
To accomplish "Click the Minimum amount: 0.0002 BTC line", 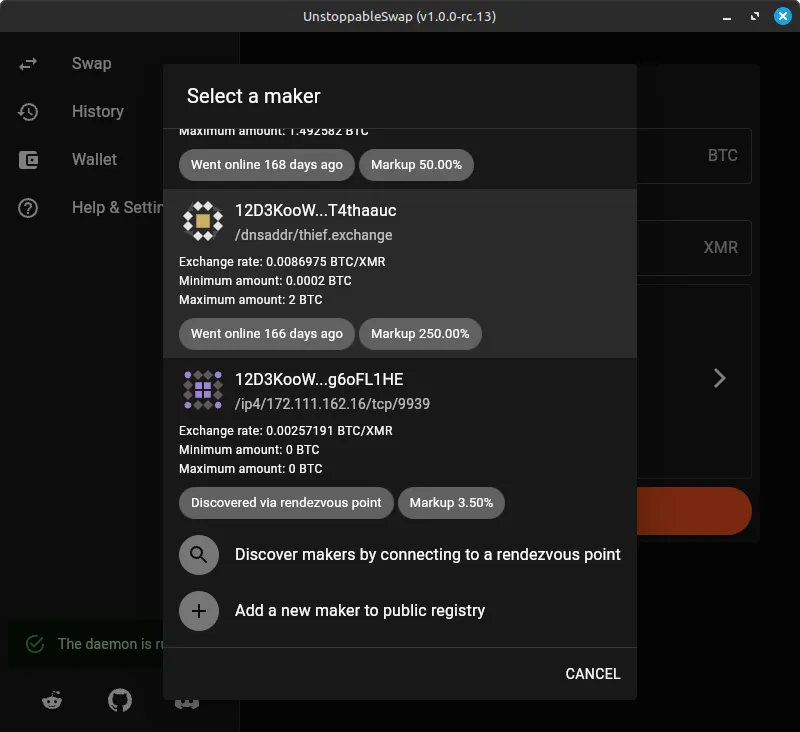I will coord(265,281).
